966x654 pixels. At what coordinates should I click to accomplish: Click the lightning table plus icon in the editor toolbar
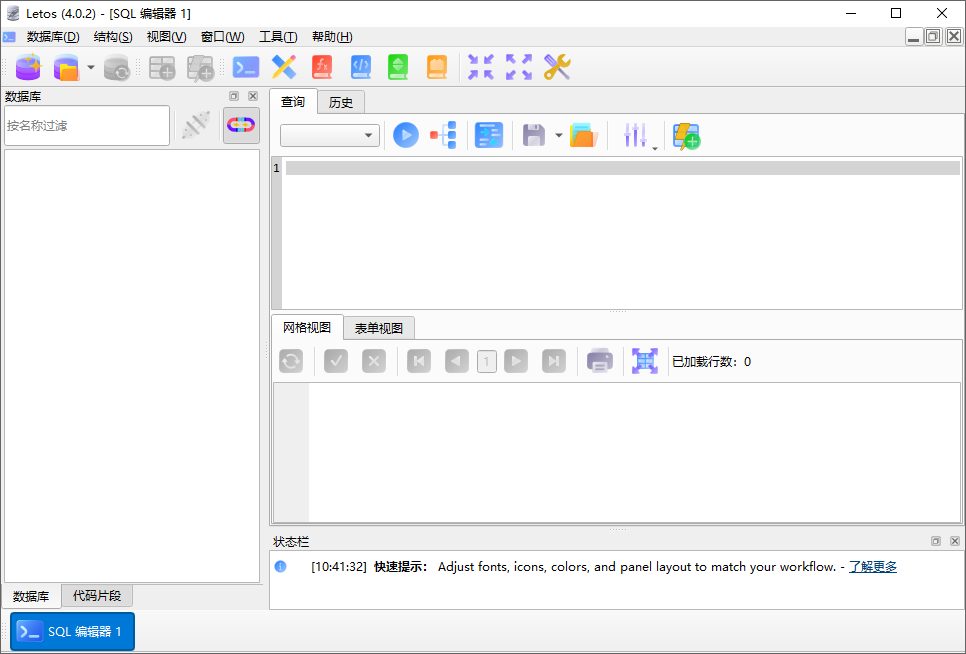pos(686,135)
